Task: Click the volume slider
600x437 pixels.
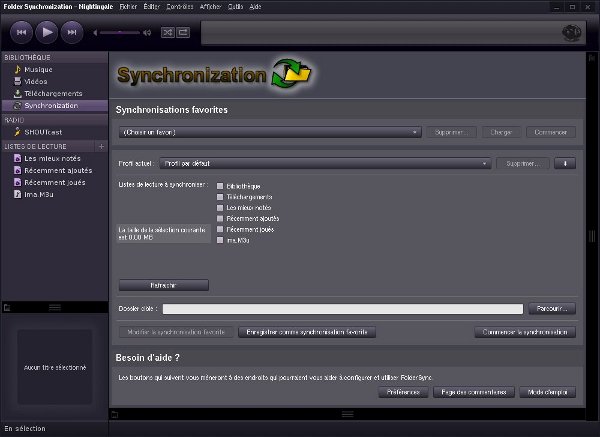Action: click(x=120, y=33)
